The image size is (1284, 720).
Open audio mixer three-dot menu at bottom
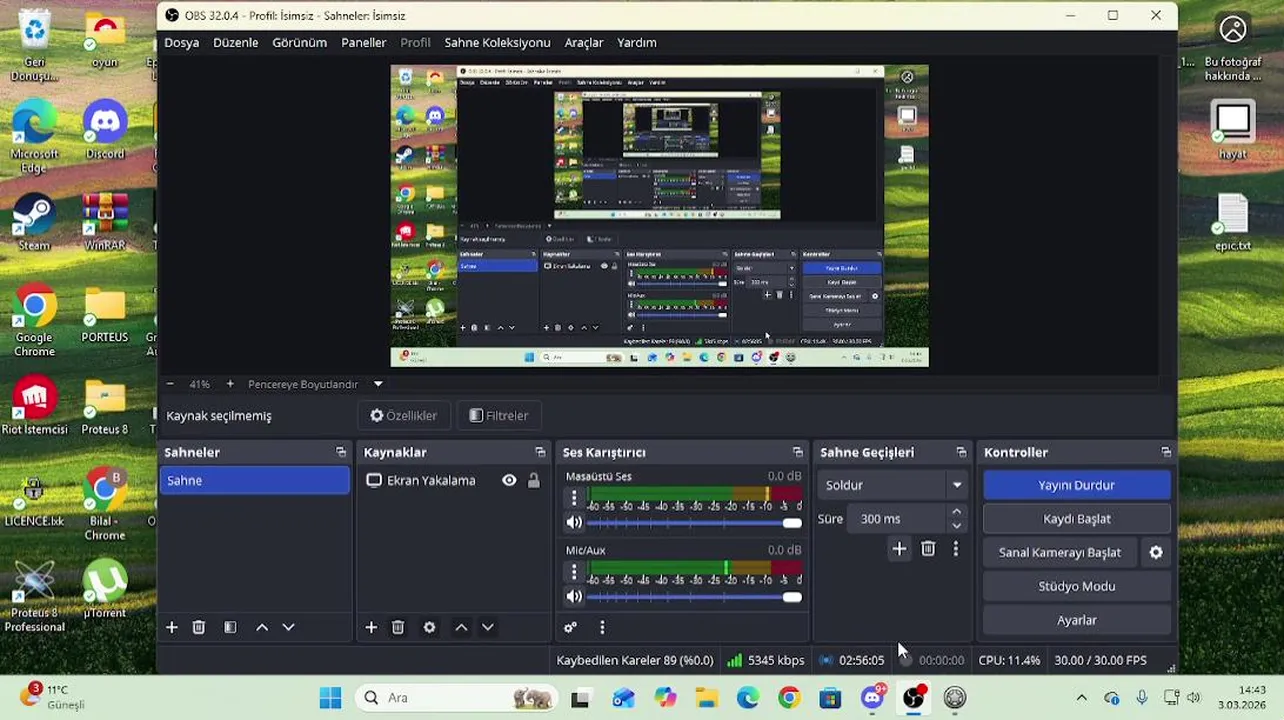pos(602,627)
